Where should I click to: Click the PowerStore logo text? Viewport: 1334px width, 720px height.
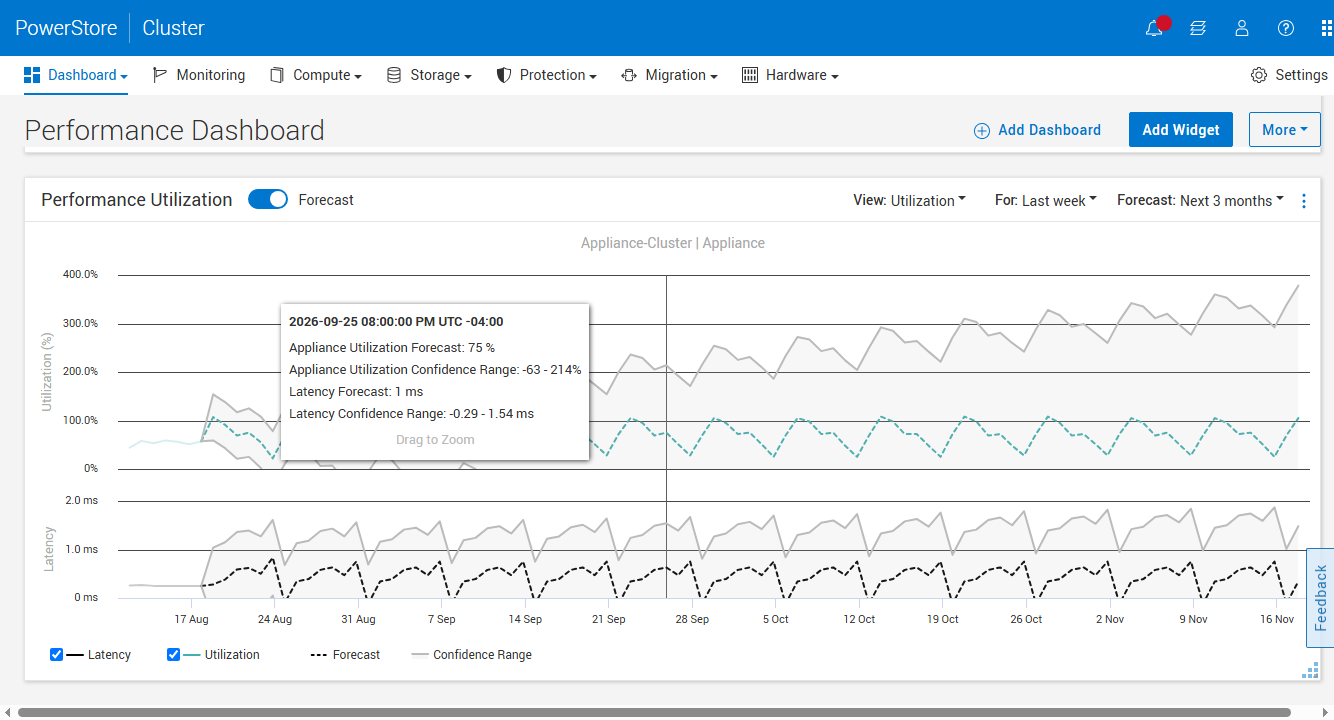pyautogui.click(x=66, y=28)
